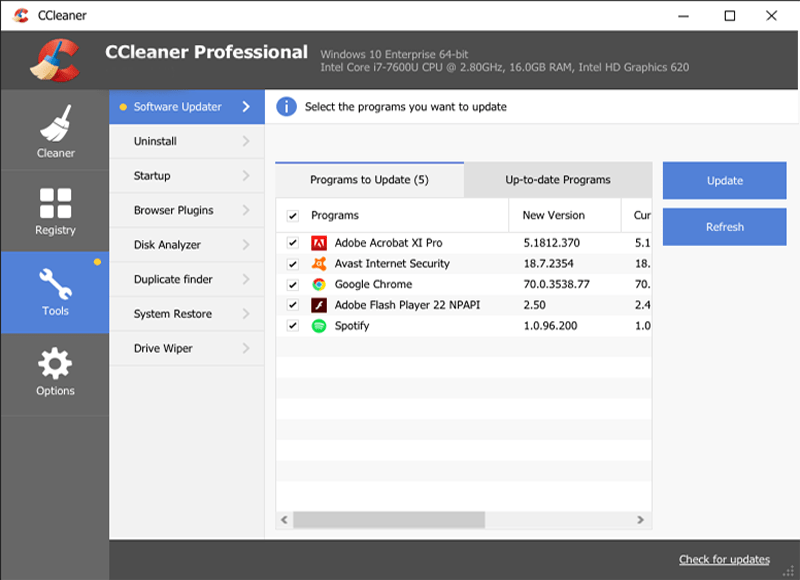Select the Adobe Acrobat icon in the list
The image size is (800, 580).
click(x=321, y=242)
